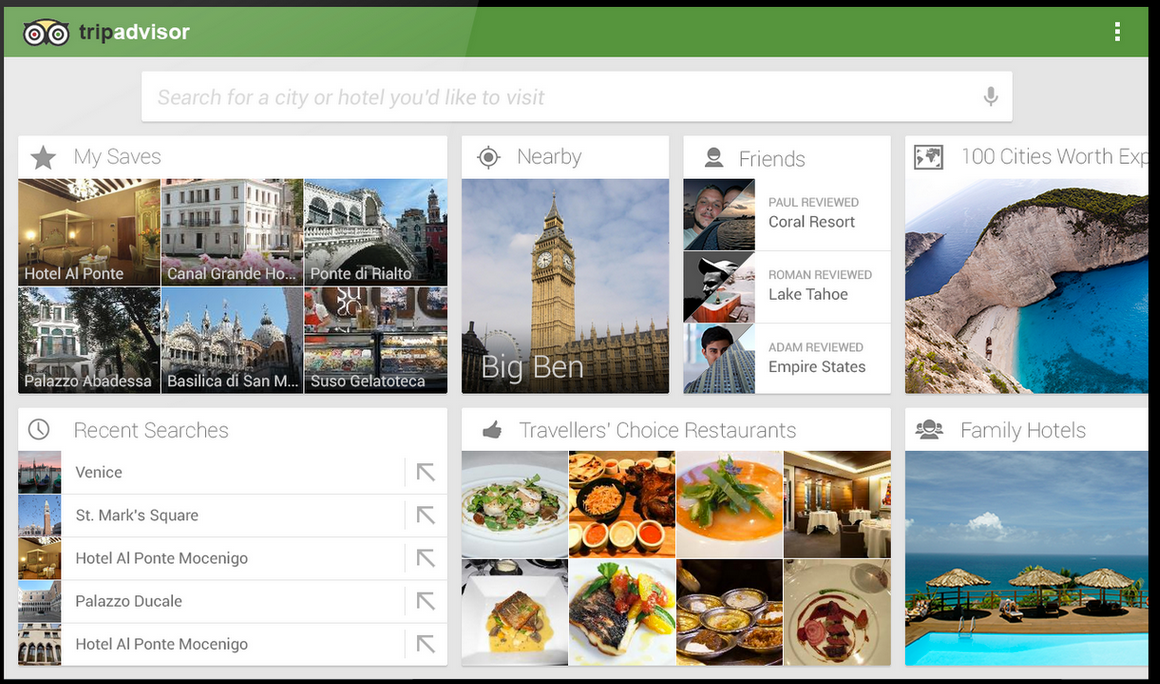Click the Family Hotels group icon

pyautogui.click(x=929, y=430)
